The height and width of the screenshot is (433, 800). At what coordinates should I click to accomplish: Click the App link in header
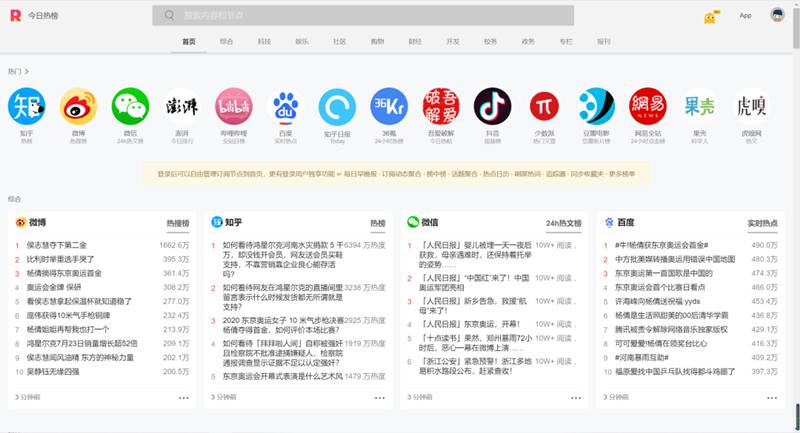coord(745,16)
